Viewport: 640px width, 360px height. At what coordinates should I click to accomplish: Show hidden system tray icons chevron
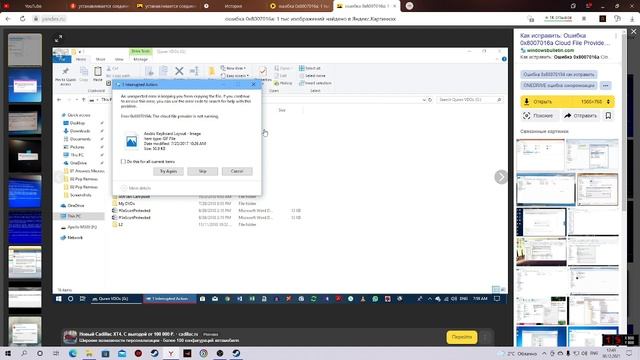(544, 353)
